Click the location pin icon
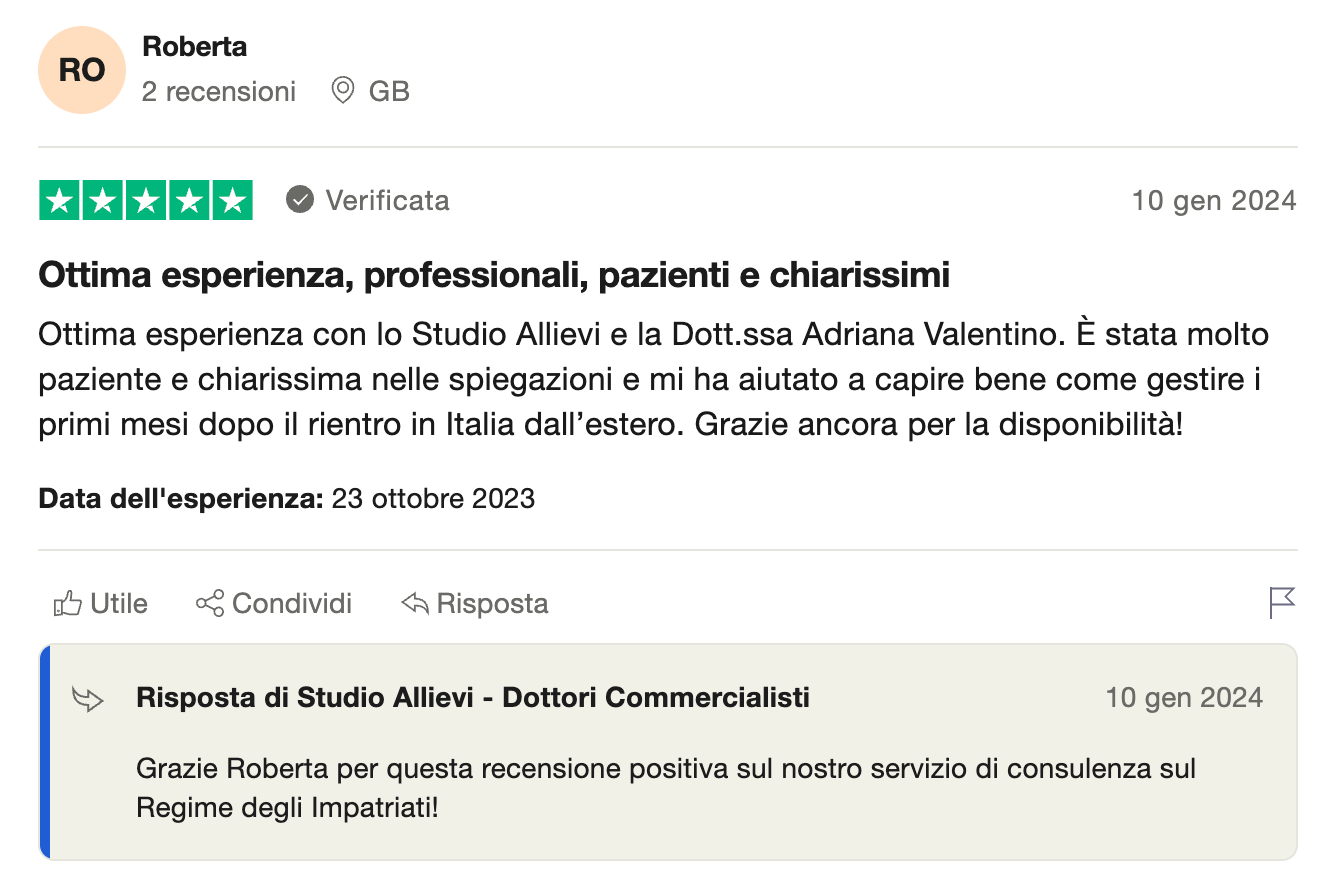Viewport: 1338px width, 894px height. pos(343,91)
